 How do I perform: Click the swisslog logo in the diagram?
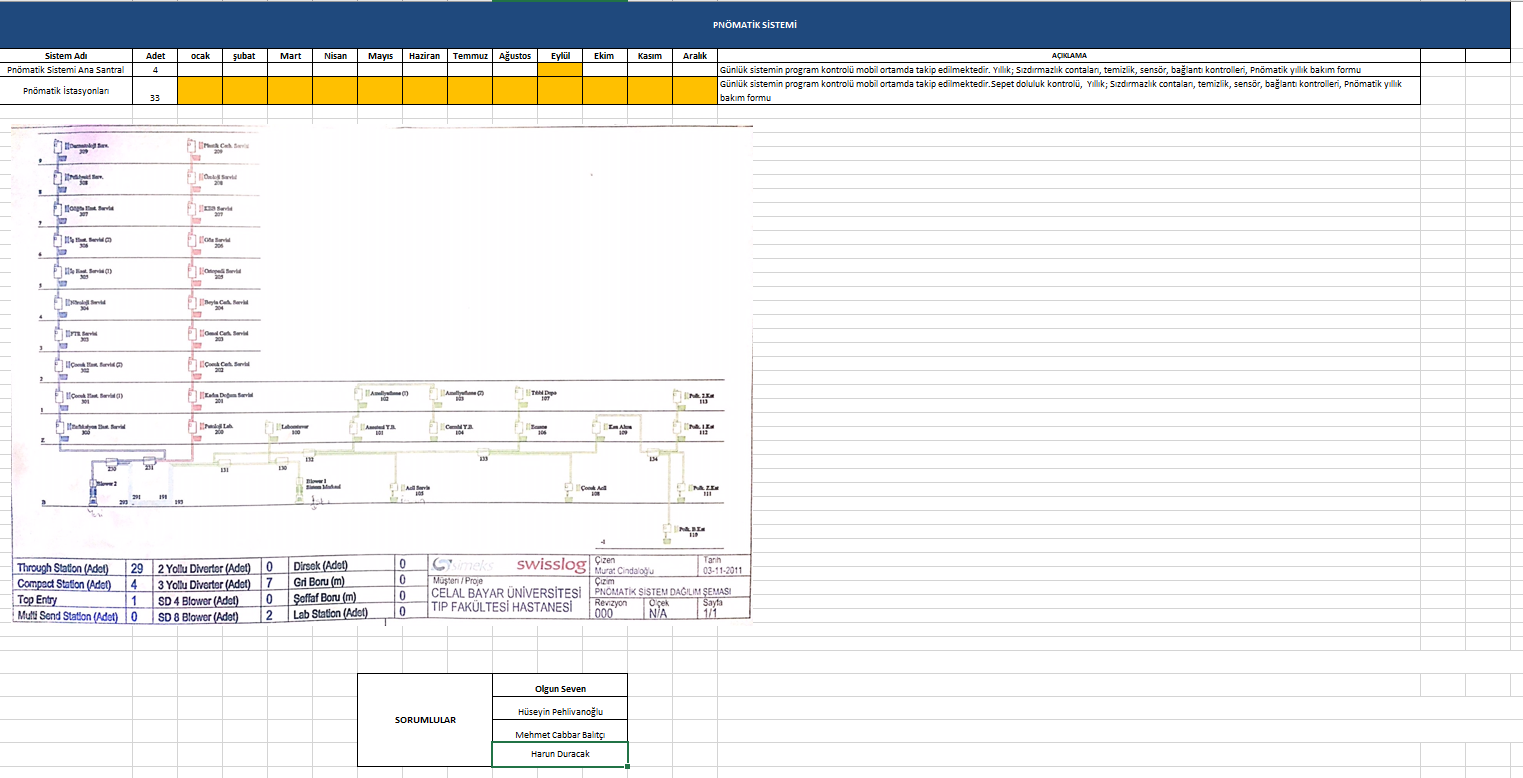coord(551,564)
